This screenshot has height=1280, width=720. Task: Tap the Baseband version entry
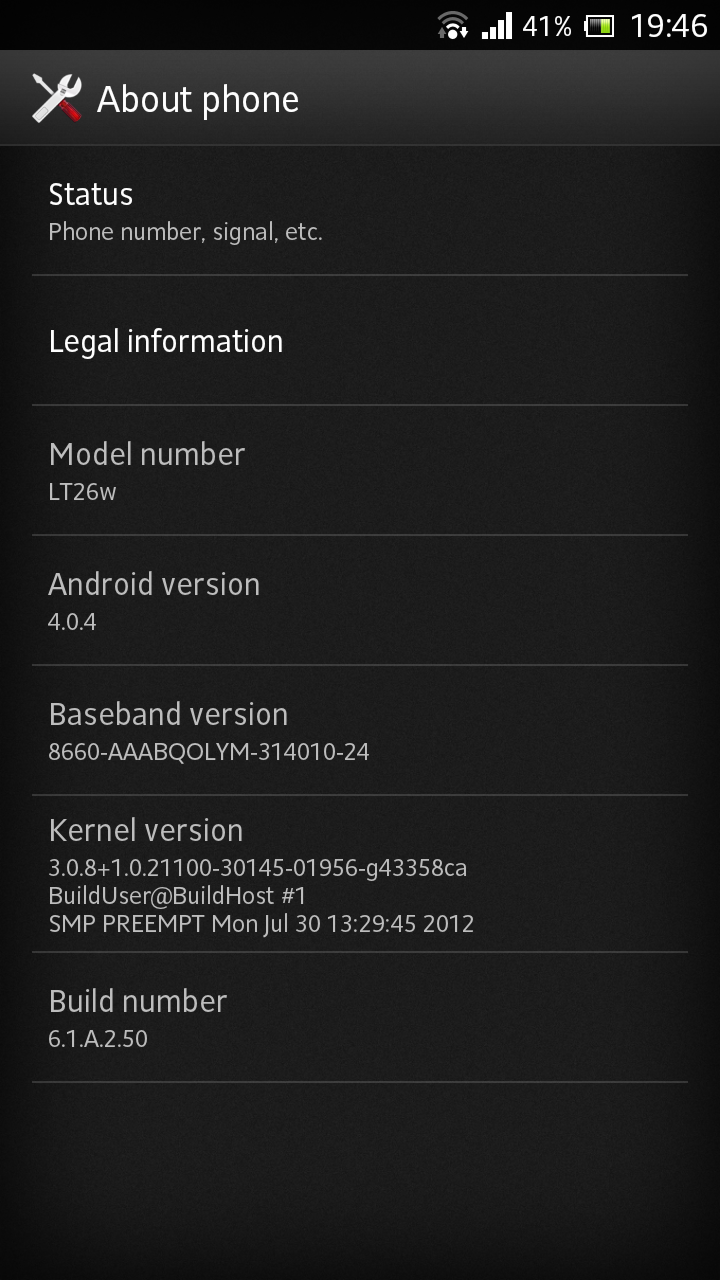(x=360, y=731)
